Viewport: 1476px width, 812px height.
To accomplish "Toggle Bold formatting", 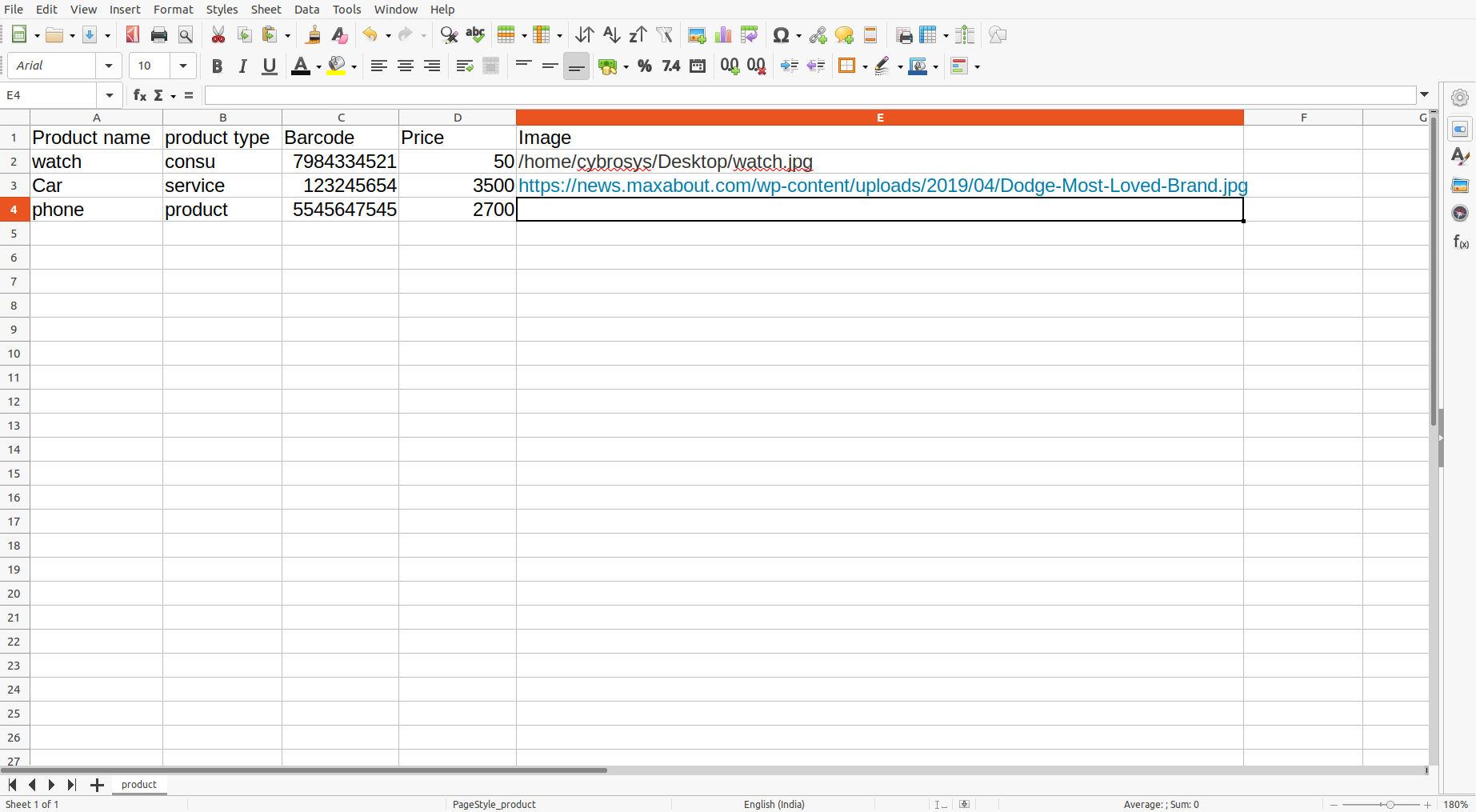I will pos(217,66).
